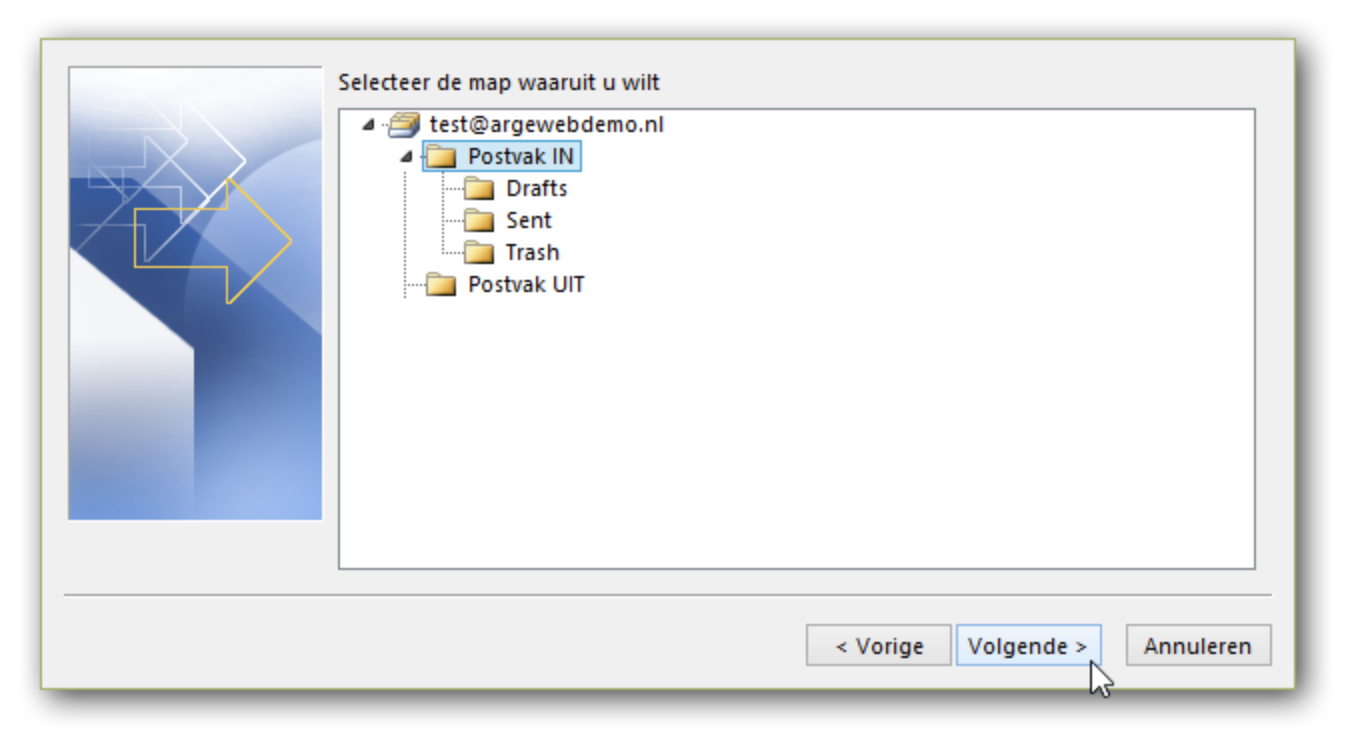Select the test@argewebdemo.nl account label
Viewport: 1364px width, 740px height.
[x=547, y=125]
